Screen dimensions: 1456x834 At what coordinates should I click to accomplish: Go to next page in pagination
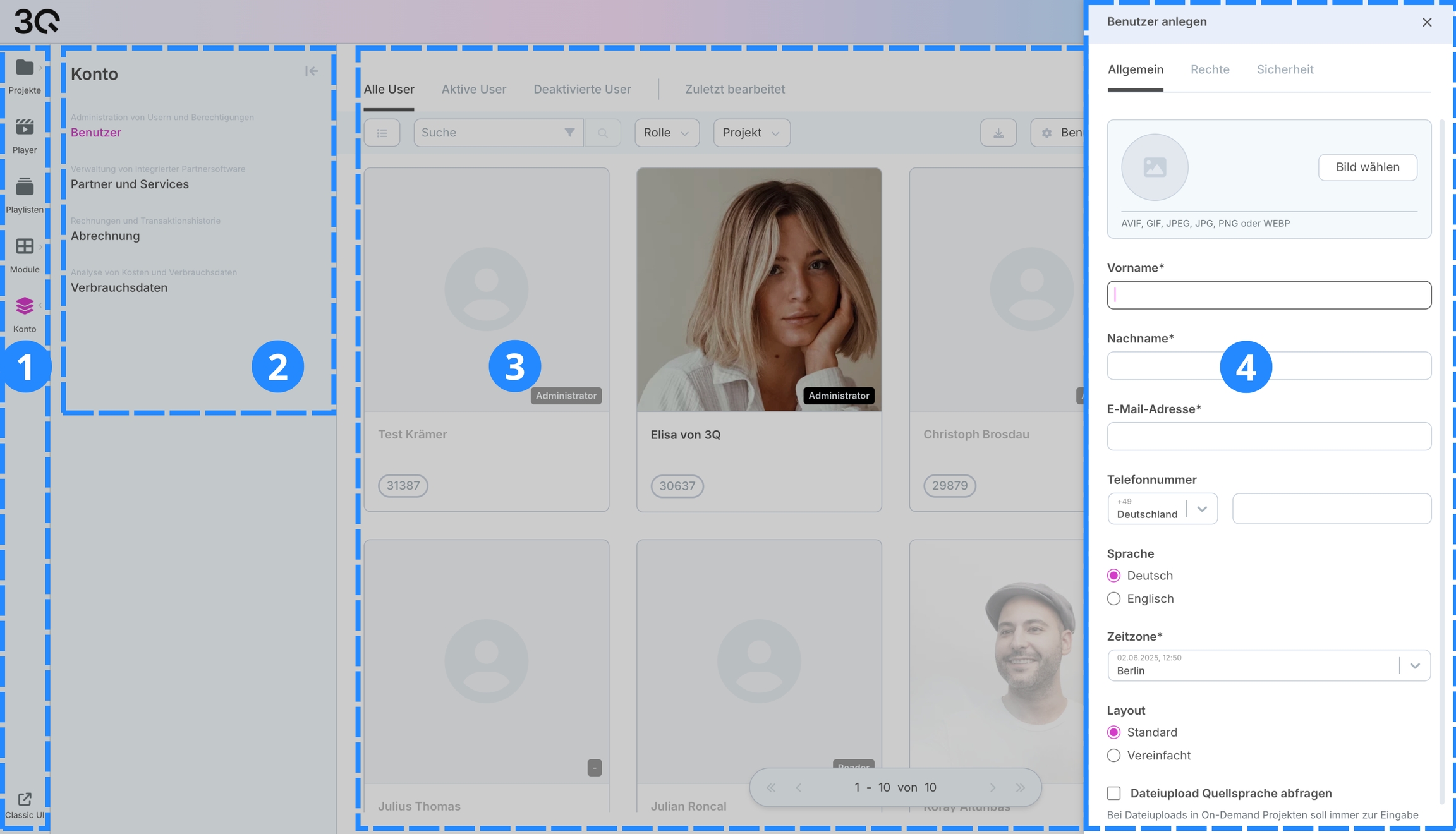click(x=993, y=788)
